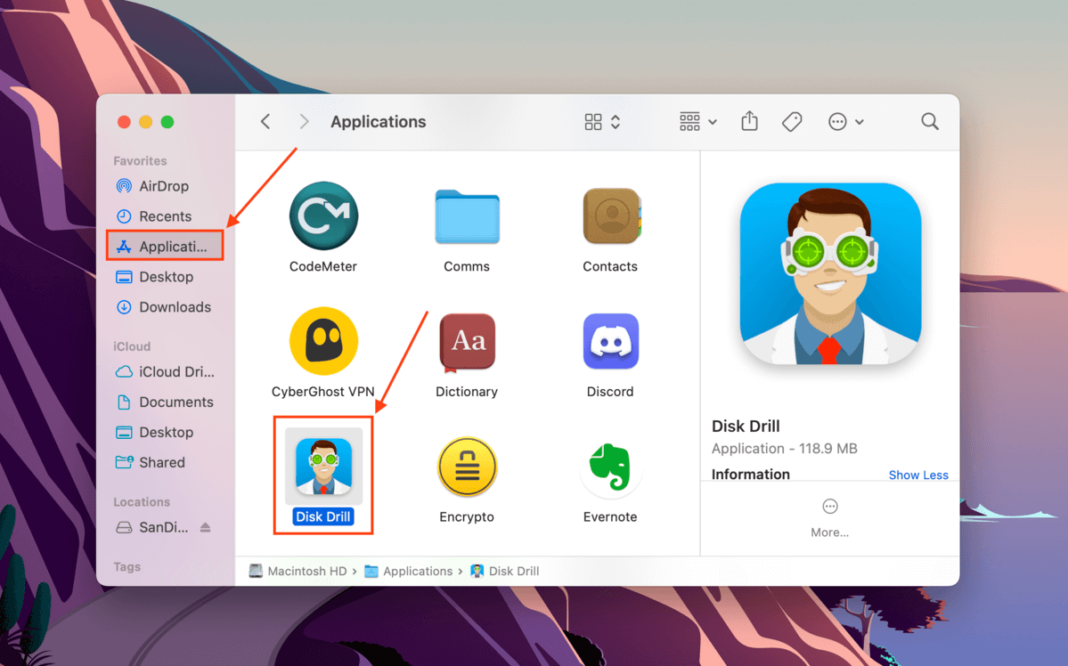Open the view mode switcher dropdown
The height and width of the screenshot is (666, 1068).
pyautogui.click(x=603, y=122)
